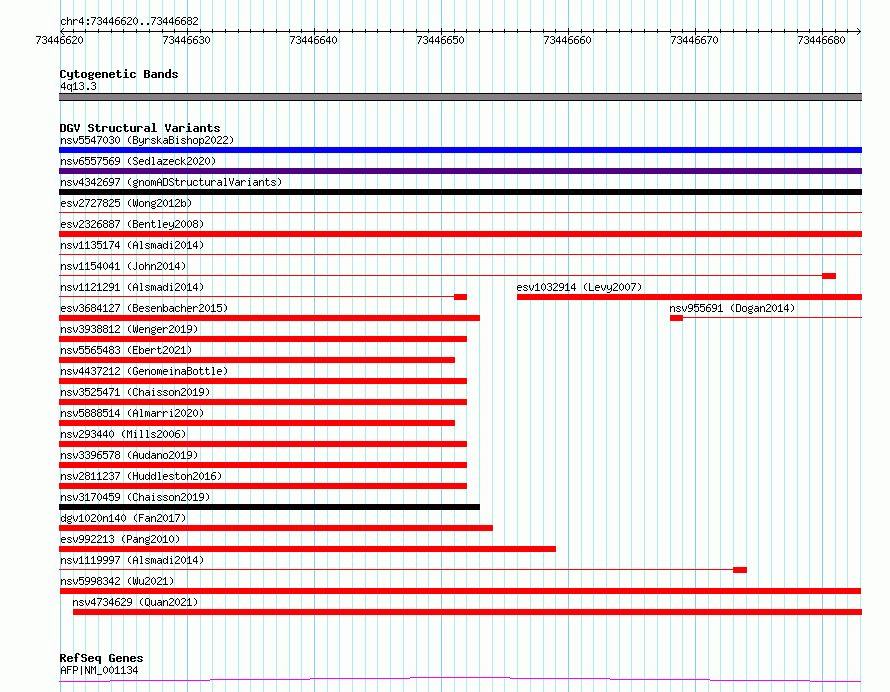This screenshot has width=890, height=692.
Task: Select nsv3170459 (Chaisson2019) label
Action: (x=135, y=497)
